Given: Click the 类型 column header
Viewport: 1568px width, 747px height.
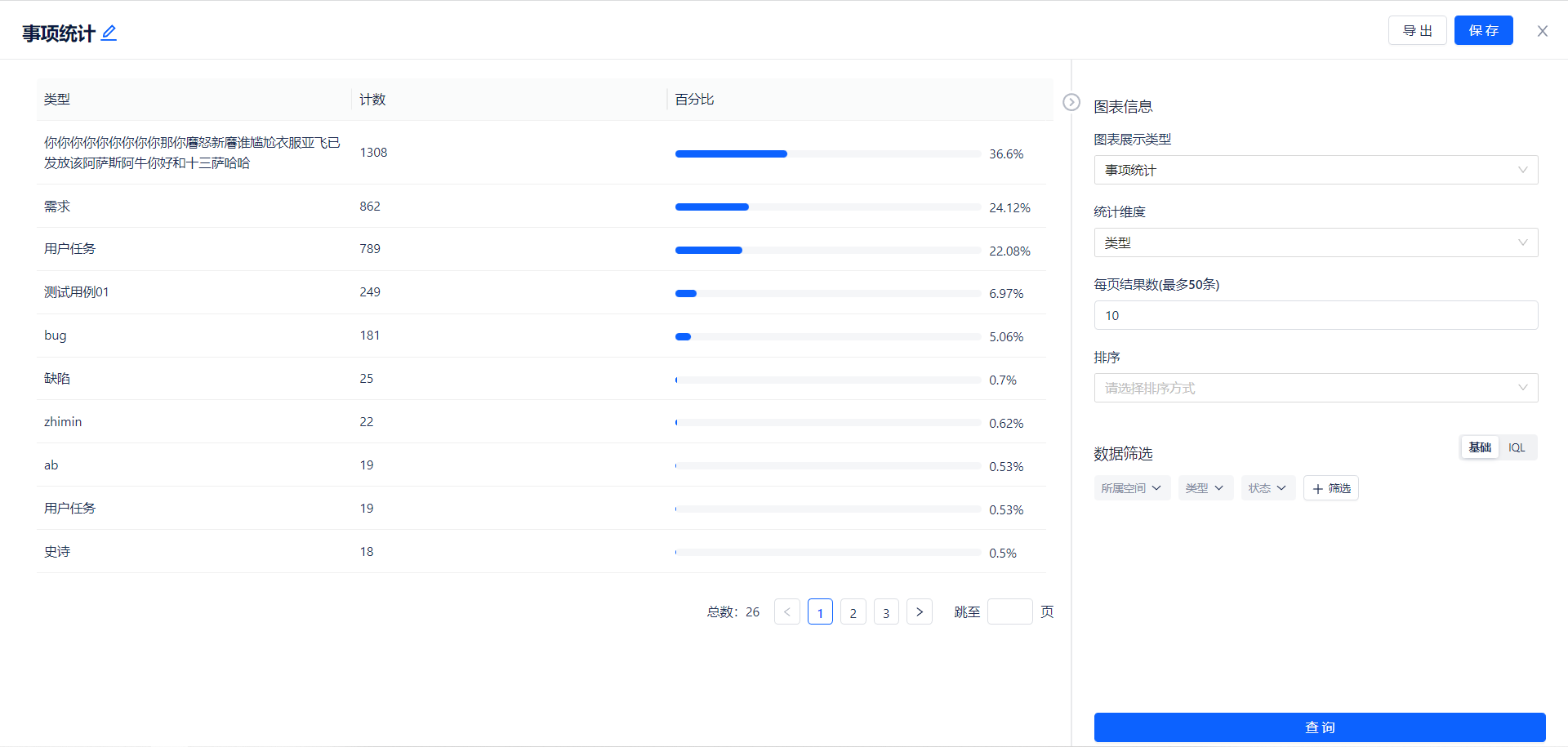Looking at the screenshot, I should [194, 100].
